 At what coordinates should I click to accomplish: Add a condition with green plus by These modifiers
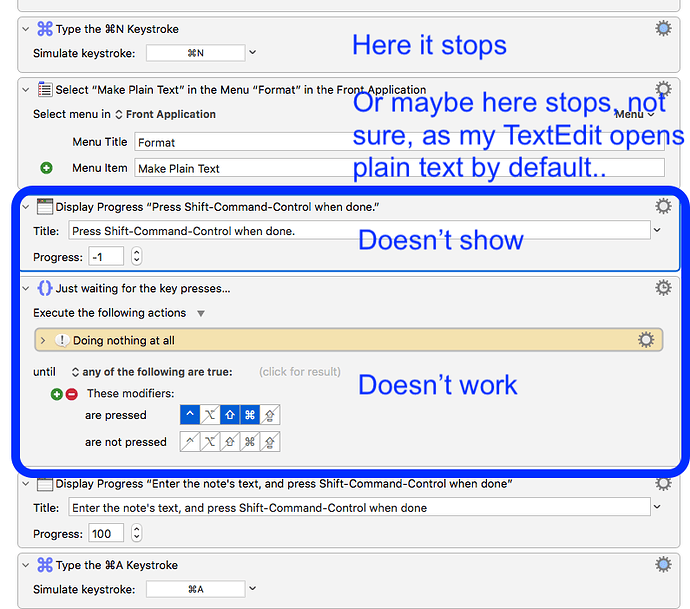[x=57, y=394]
